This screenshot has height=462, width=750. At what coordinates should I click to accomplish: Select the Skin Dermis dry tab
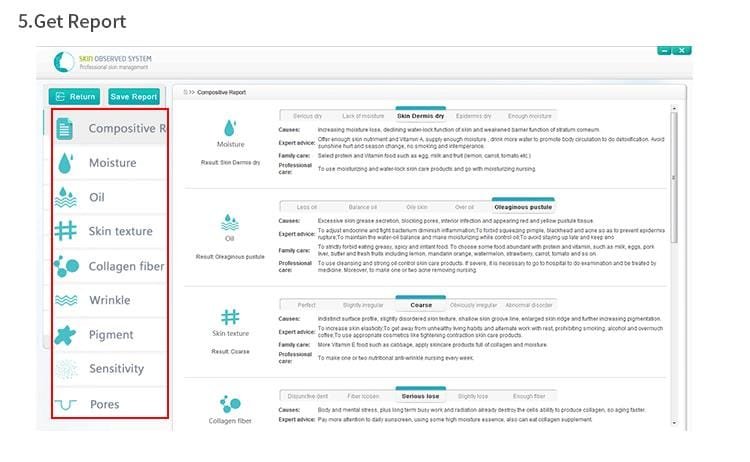click(420, 116)
